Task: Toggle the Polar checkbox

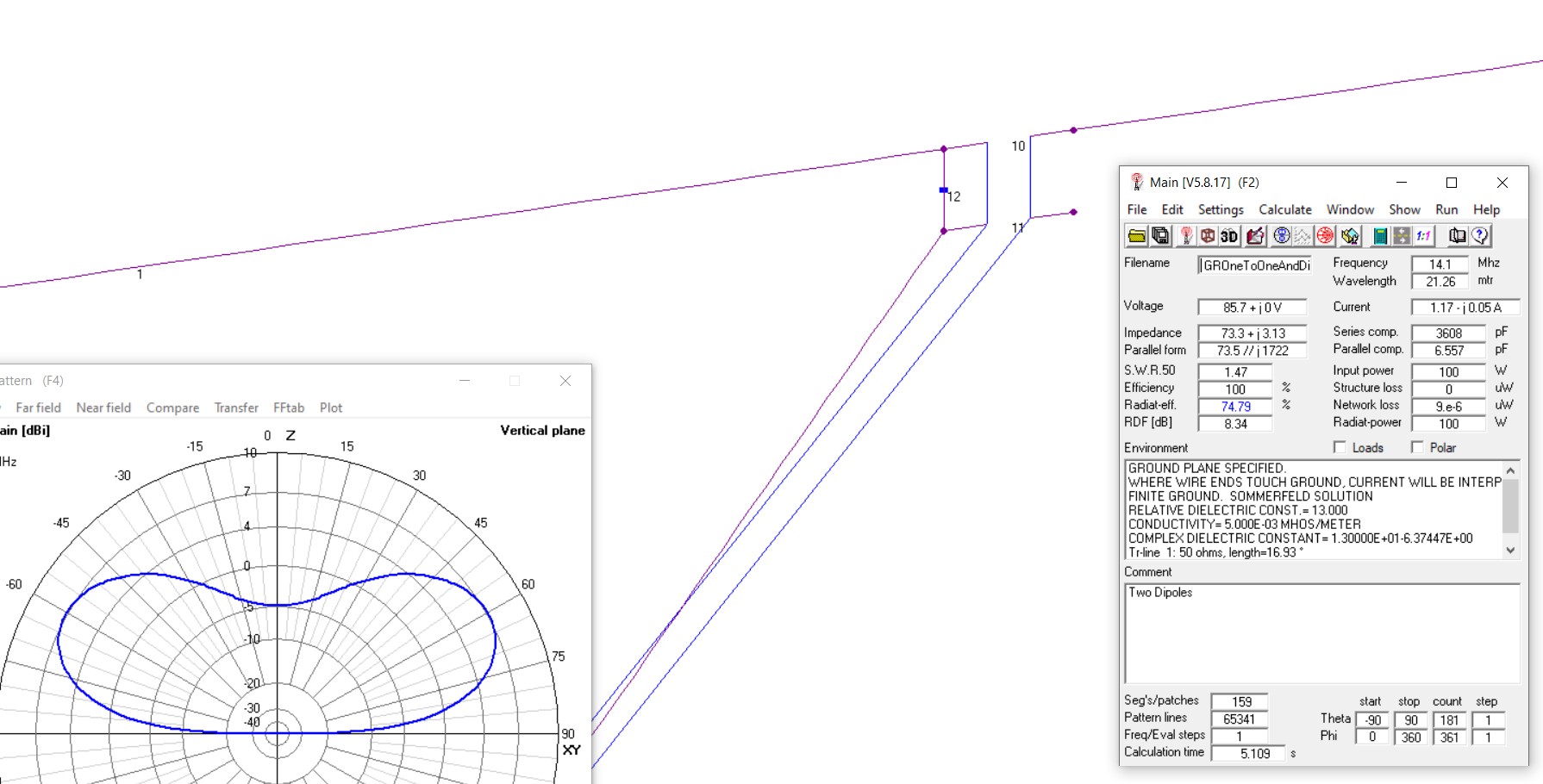Action: pyautogui.click(x=1417, y=447)
